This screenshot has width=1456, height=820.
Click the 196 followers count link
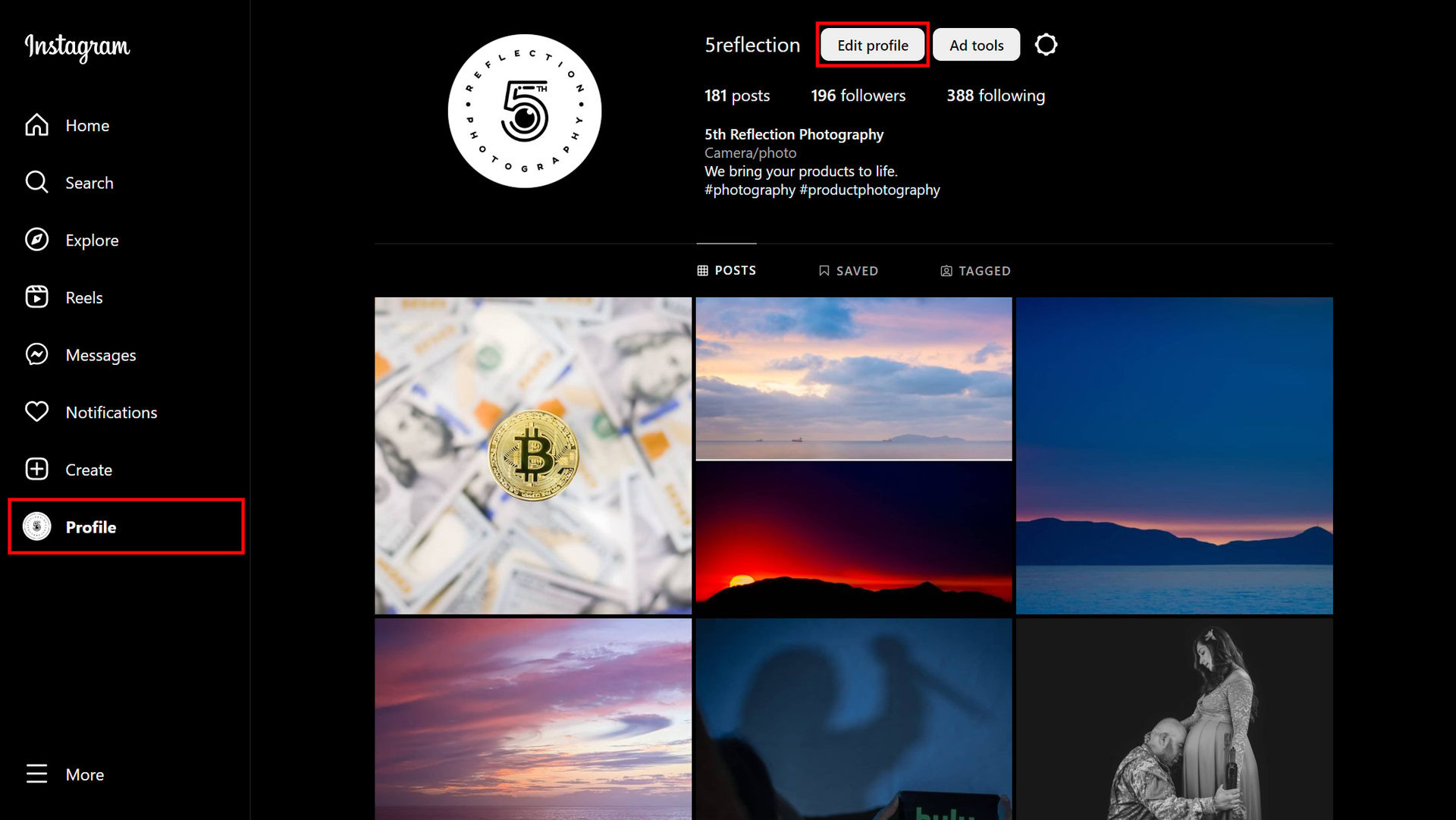pos(858,95)
